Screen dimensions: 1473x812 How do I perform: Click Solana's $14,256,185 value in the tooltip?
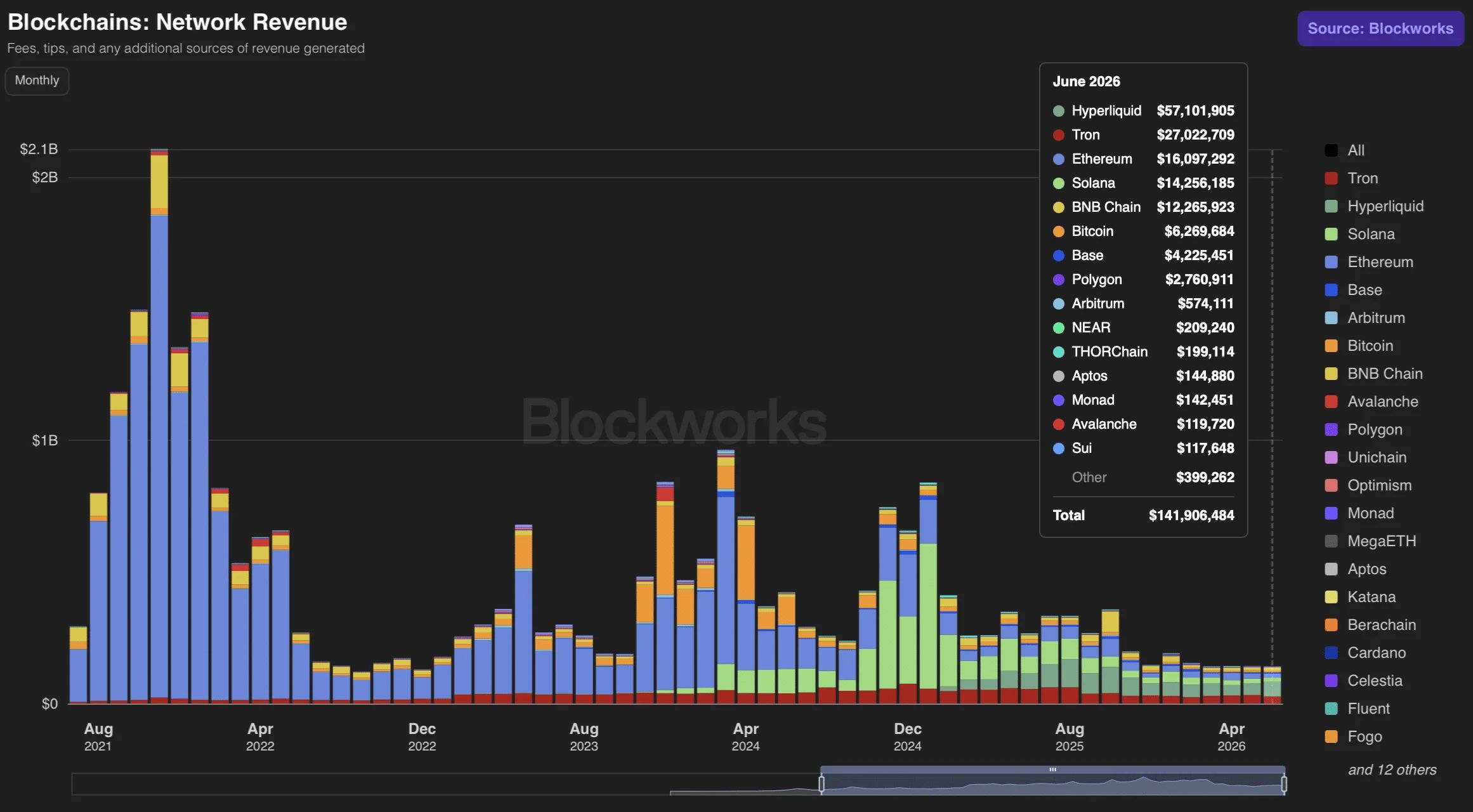1195,183
